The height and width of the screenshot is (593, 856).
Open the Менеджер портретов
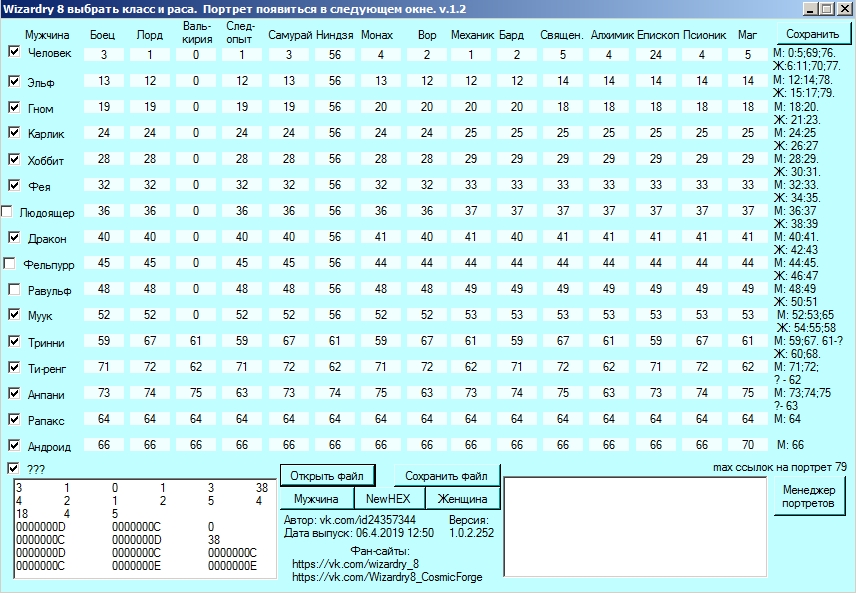click(x=808, y=497)
